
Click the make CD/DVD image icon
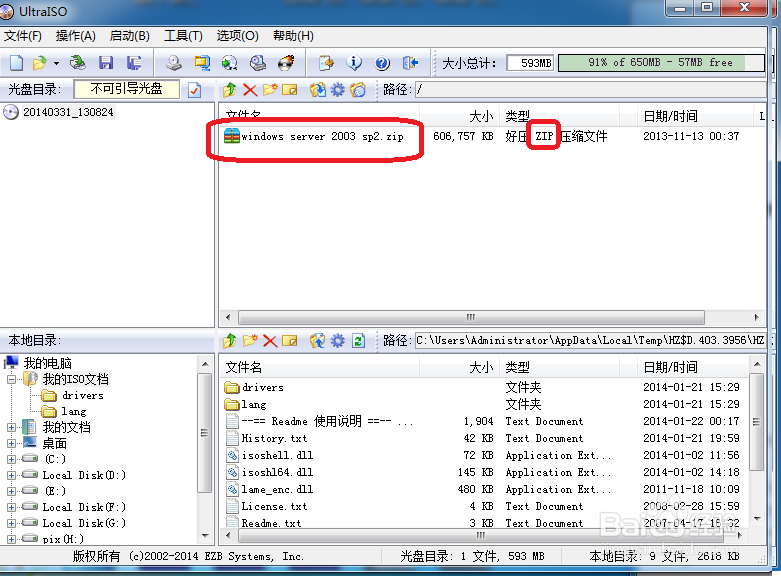pyautogui.click(x=174, y=63)
